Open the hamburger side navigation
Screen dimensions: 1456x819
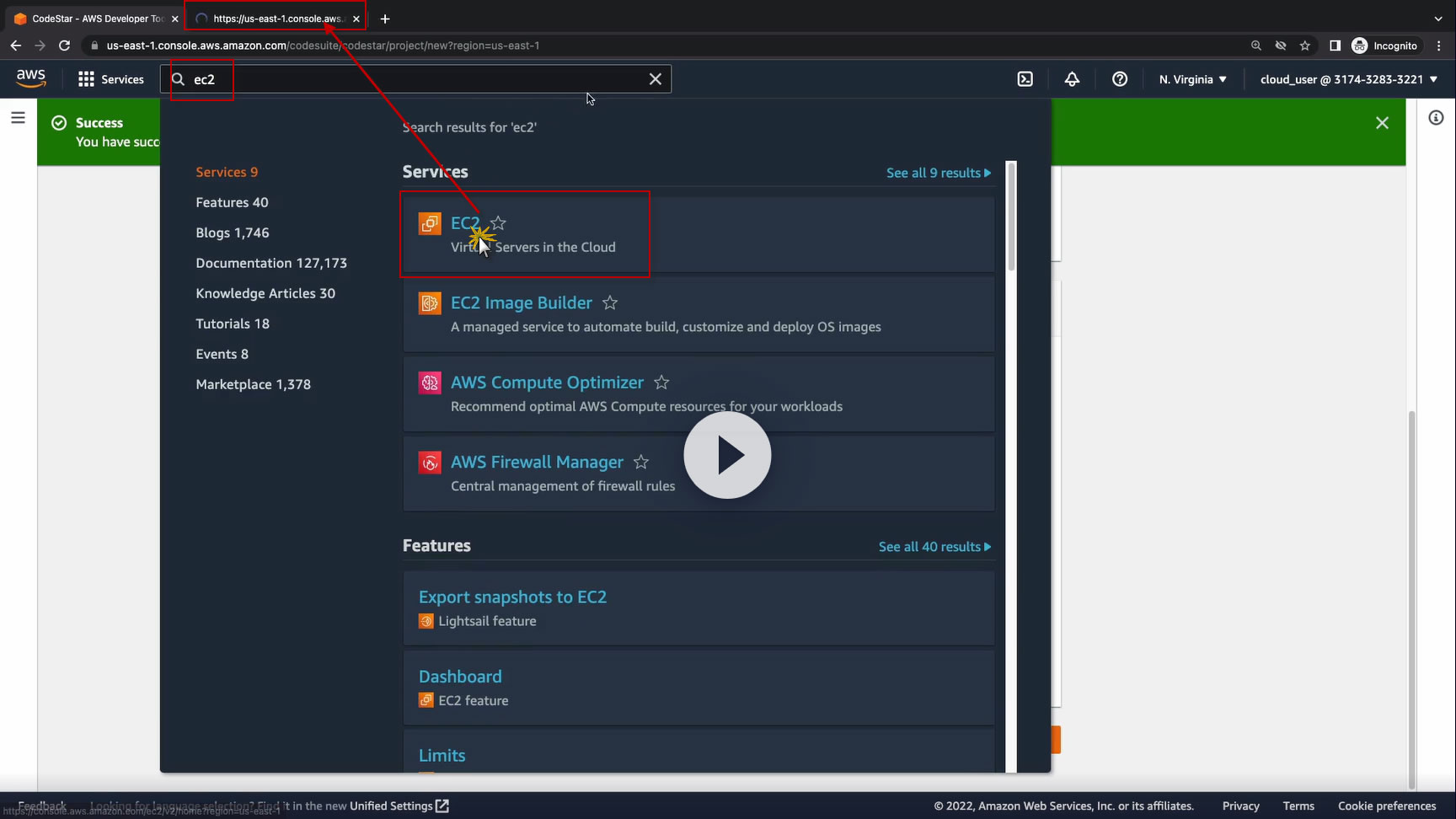(18, 118)
